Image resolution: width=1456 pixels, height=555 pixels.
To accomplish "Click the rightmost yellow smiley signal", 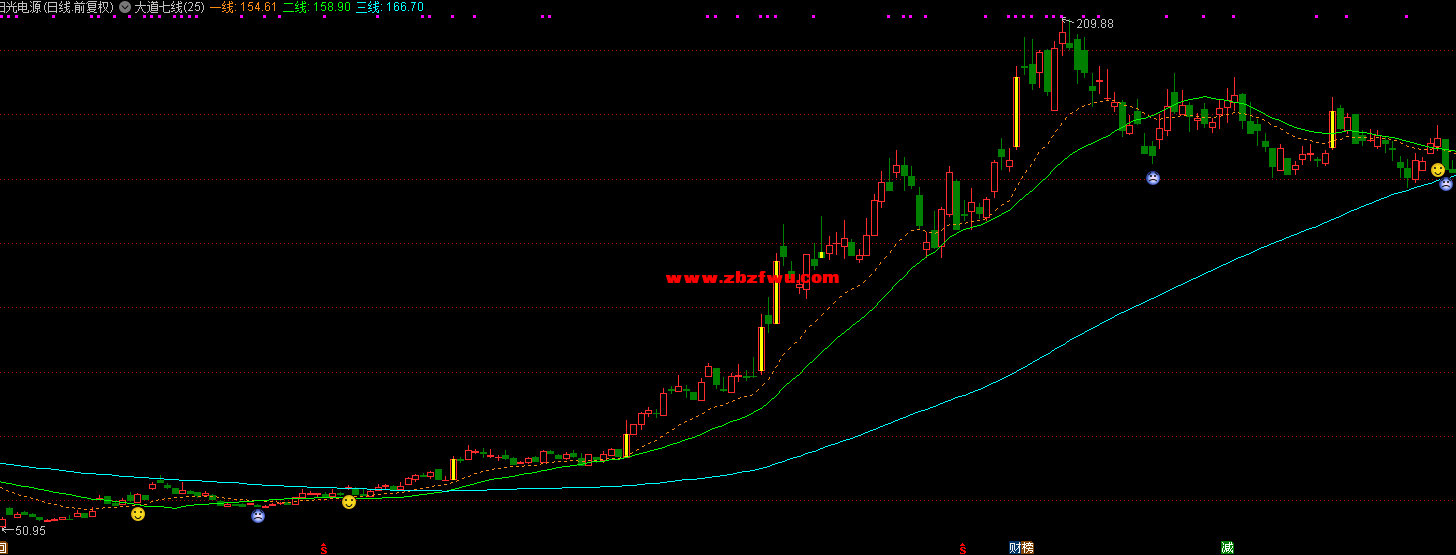I will [x=1437, y=170].
